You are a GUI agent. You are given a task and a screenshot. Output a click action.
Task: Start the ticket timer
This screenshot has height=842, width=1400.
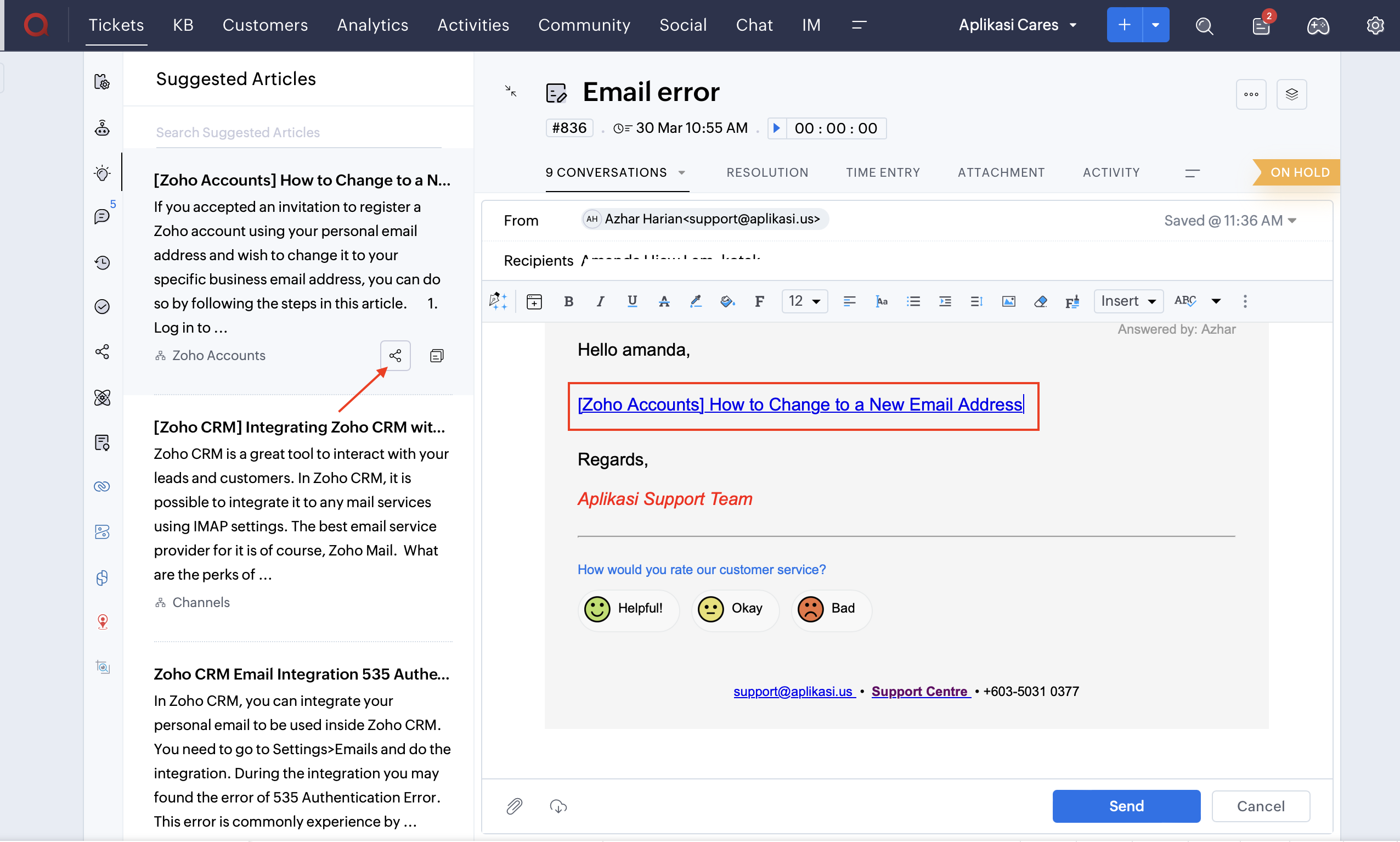pos(776,128)
